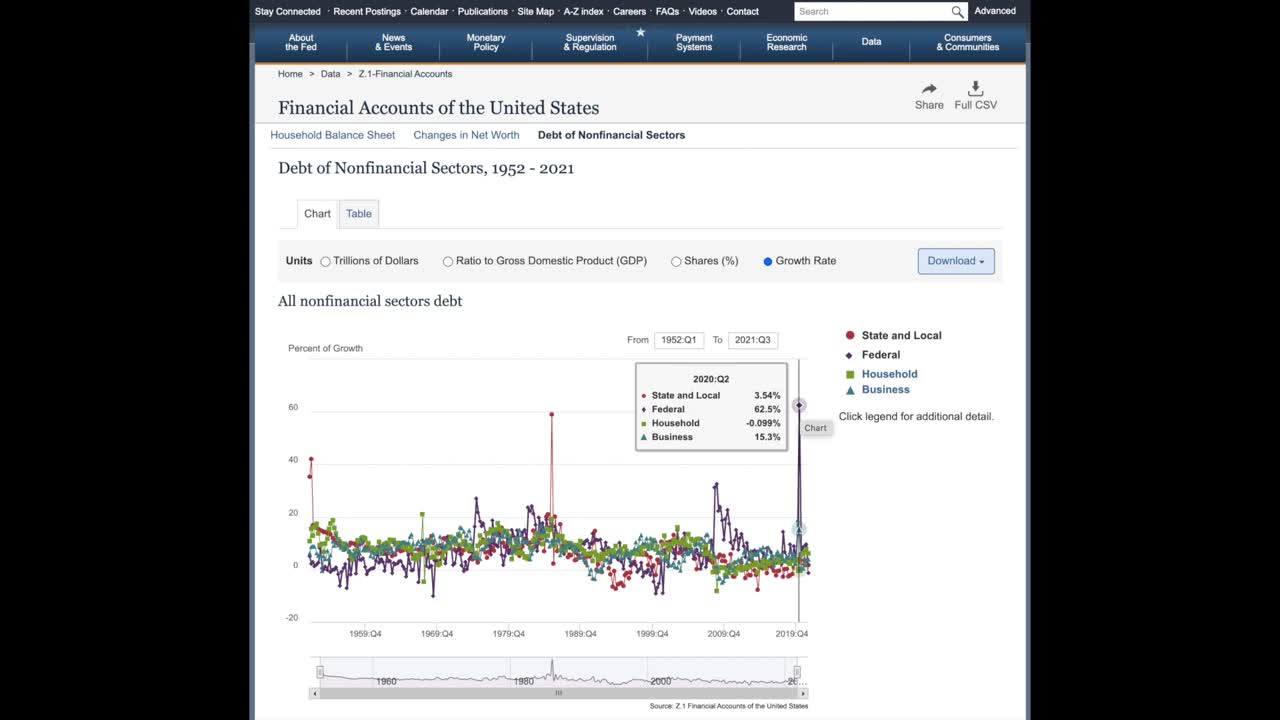Open Payment Systems menu
Viewport: 1280px width, 720px height.
[x=694, y=42]
